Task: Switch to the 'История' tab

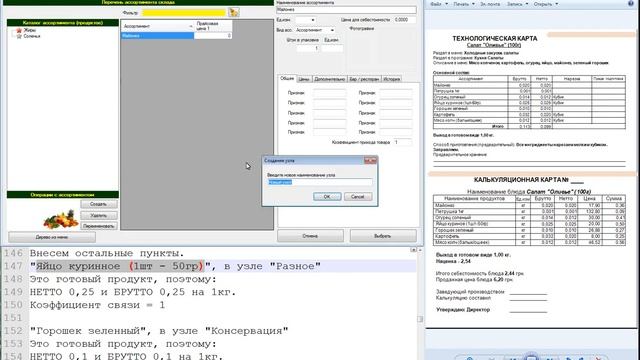Action: pyautogui.click(x=391, y=79)
